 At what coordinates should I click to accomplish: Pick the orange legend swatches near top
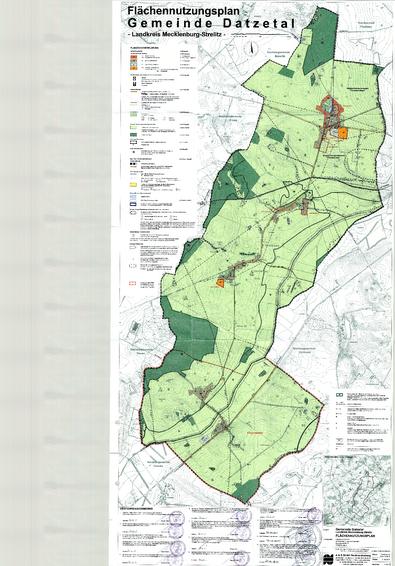tap(133, 62)
